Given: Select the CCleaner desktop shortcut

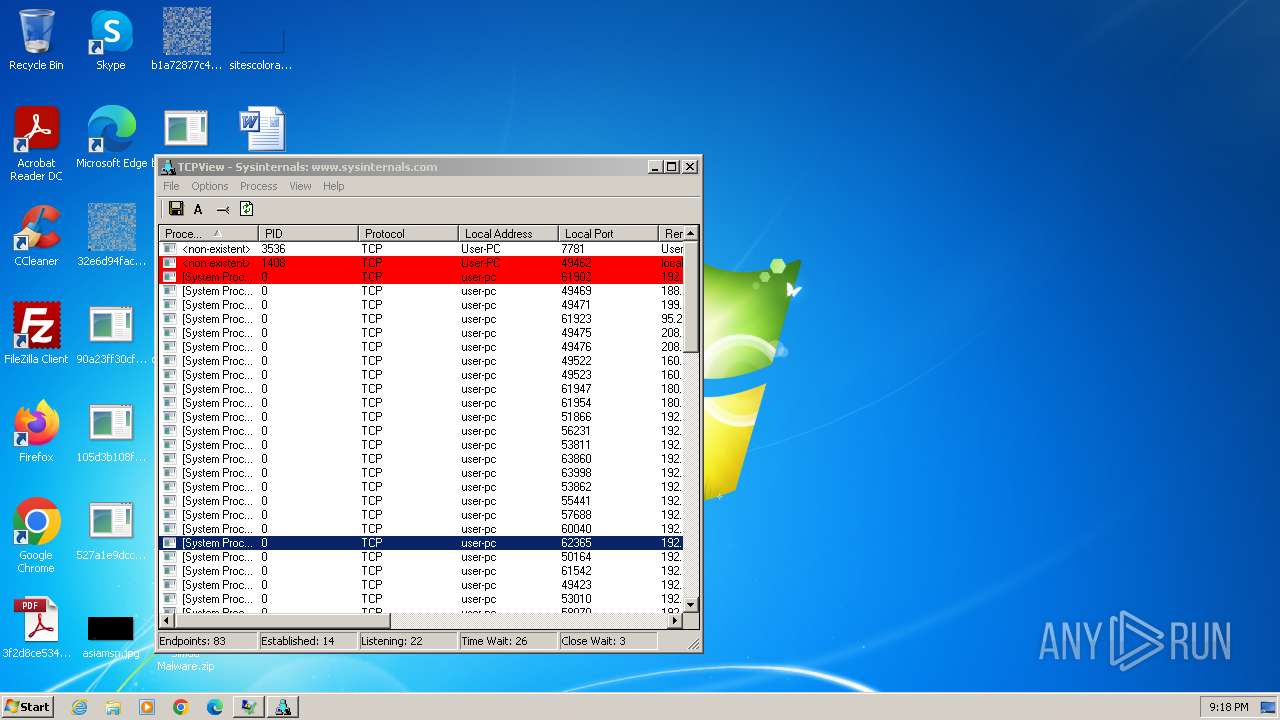Looking at the screenshot, I should pos(36,235).
